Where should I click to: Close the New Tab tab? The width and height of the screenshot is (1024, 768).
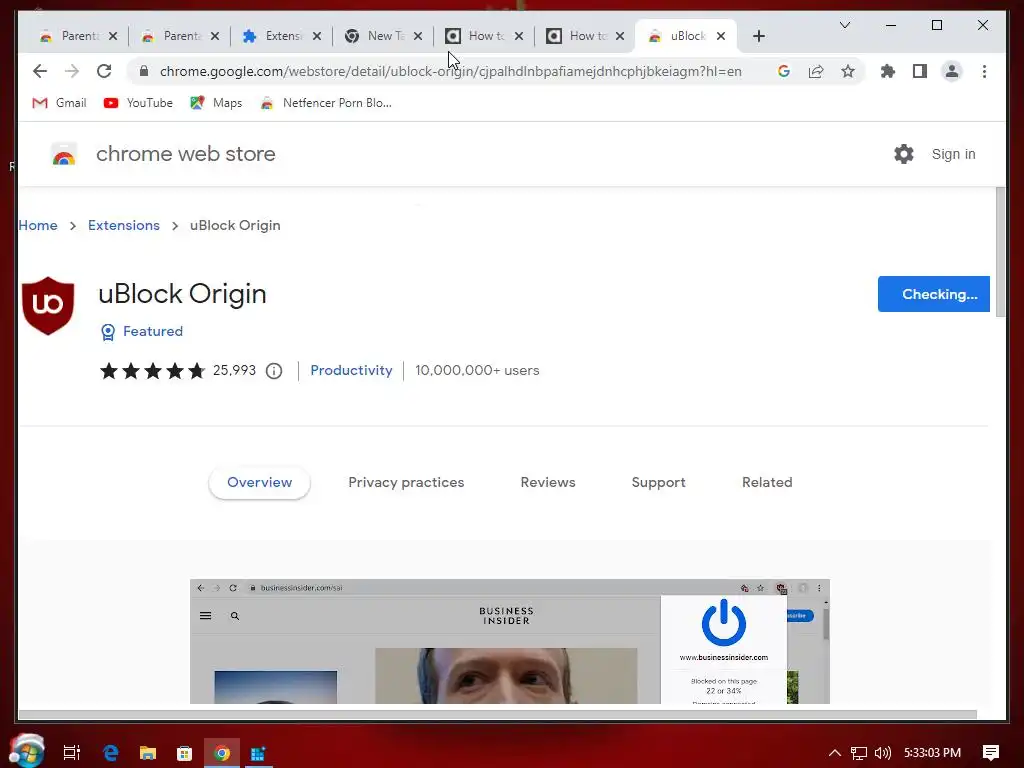pos(418,36)
